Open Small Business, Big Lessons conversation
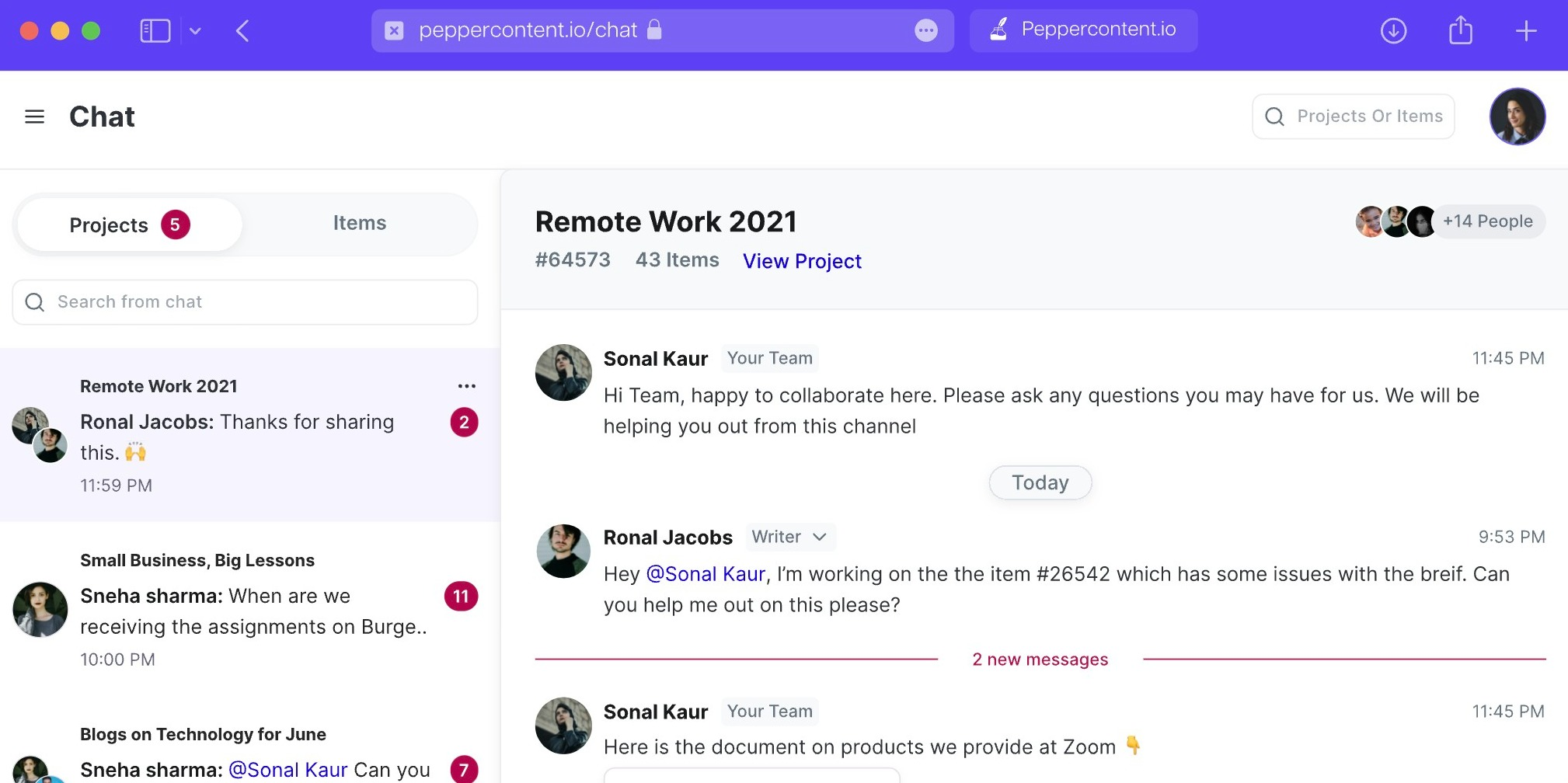Viewport: 1568px width, 783px height. 250,609
